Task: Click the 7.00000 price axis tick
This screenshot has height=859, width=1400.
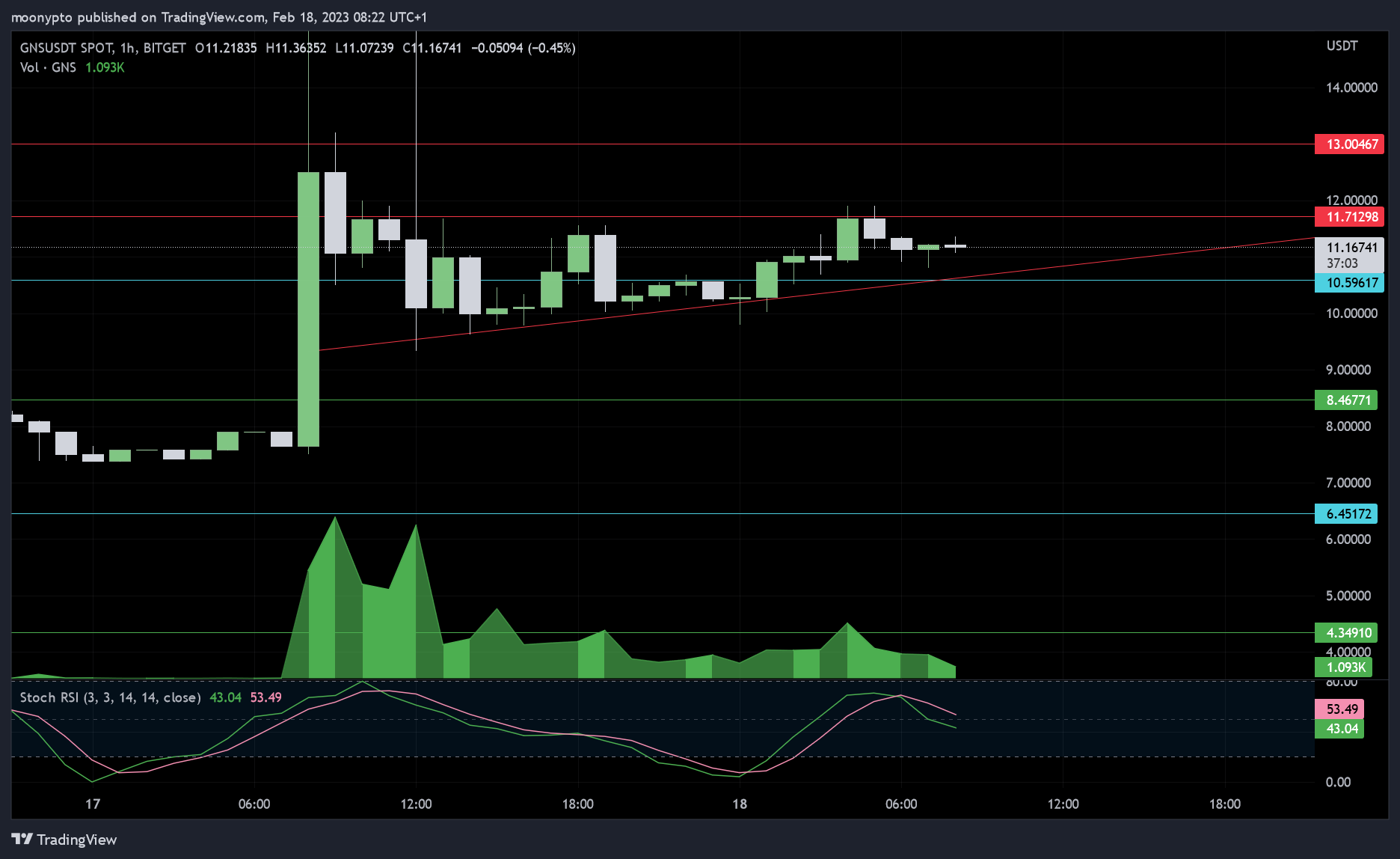Action: [1348, 483]
